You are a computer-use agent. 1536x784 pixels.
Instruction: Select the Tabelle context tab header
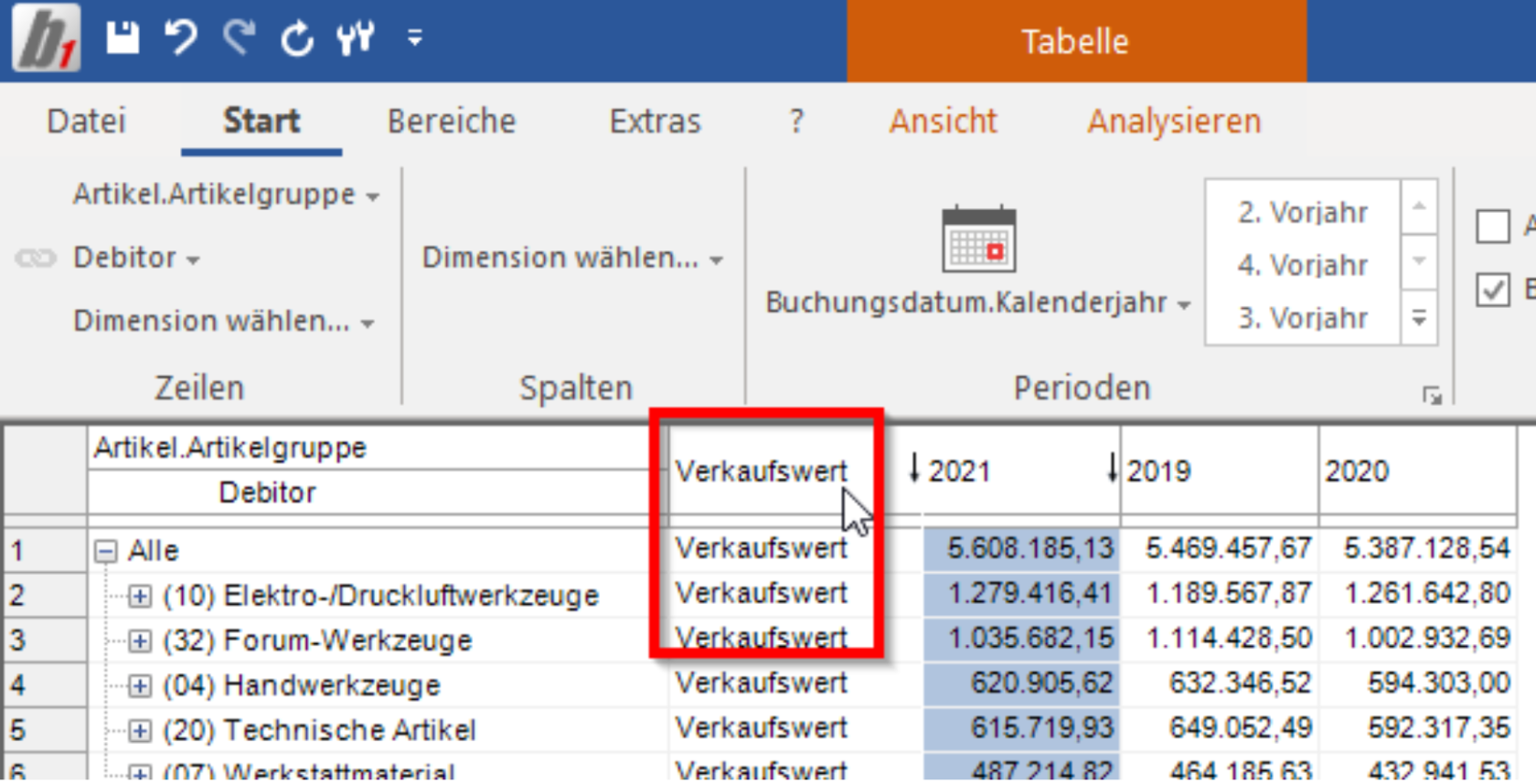[1076, 41]
